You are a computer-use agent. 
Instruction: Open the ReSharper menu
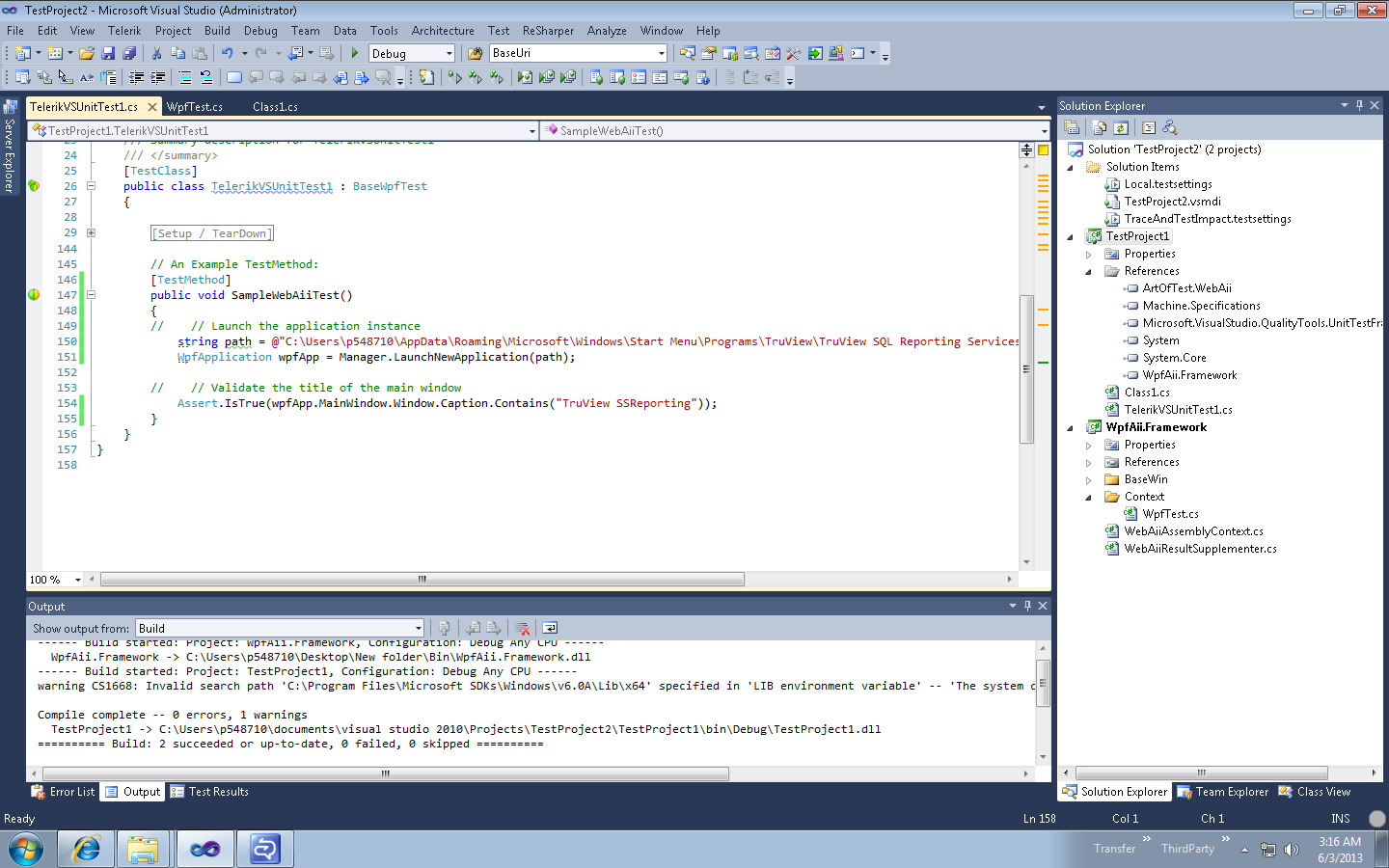coord(547,31)
